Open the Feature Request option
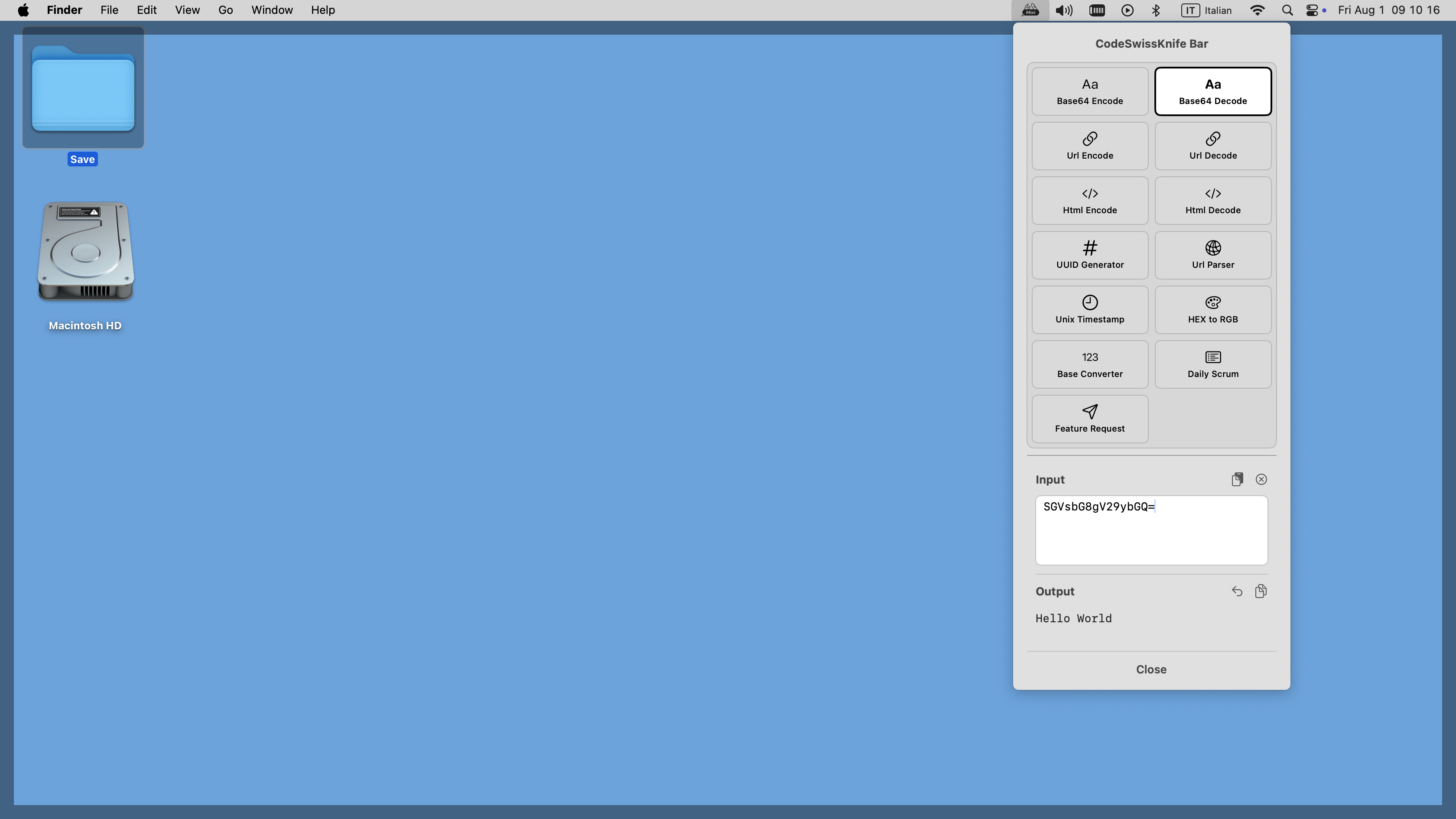The height and width of the screenshot is (819, 1456). pyautogui.click(x=1090, y=419)
